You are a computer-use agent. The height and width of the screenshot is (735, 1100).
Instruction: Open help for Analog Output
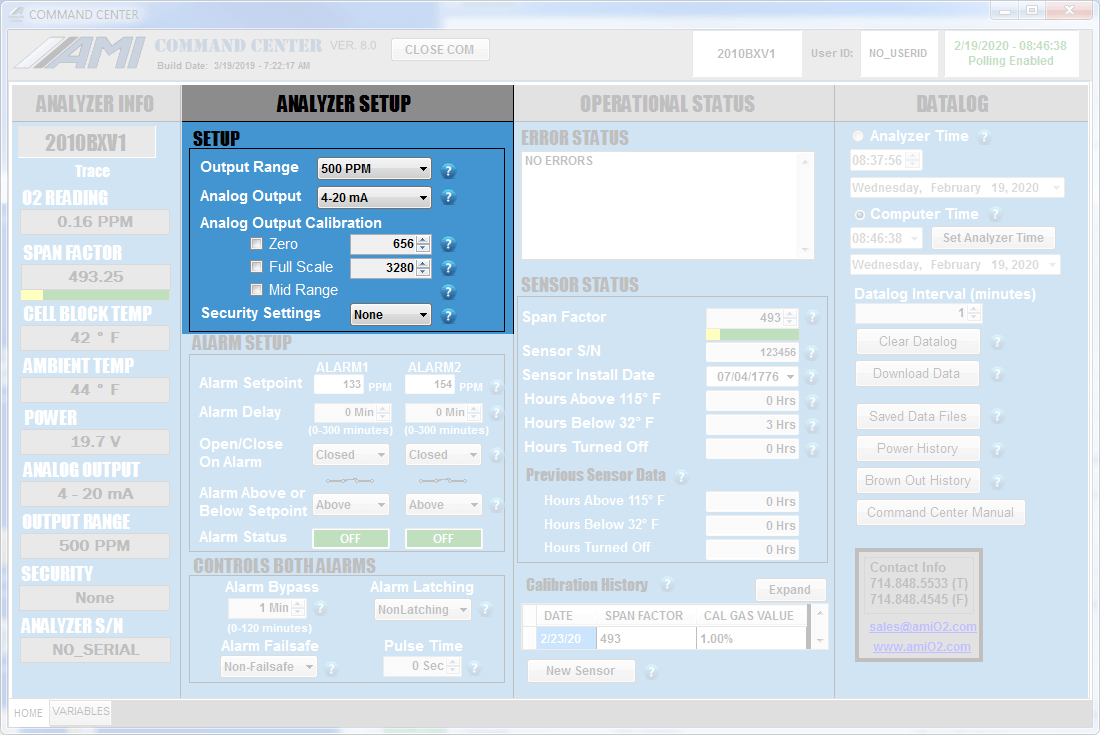448,198
